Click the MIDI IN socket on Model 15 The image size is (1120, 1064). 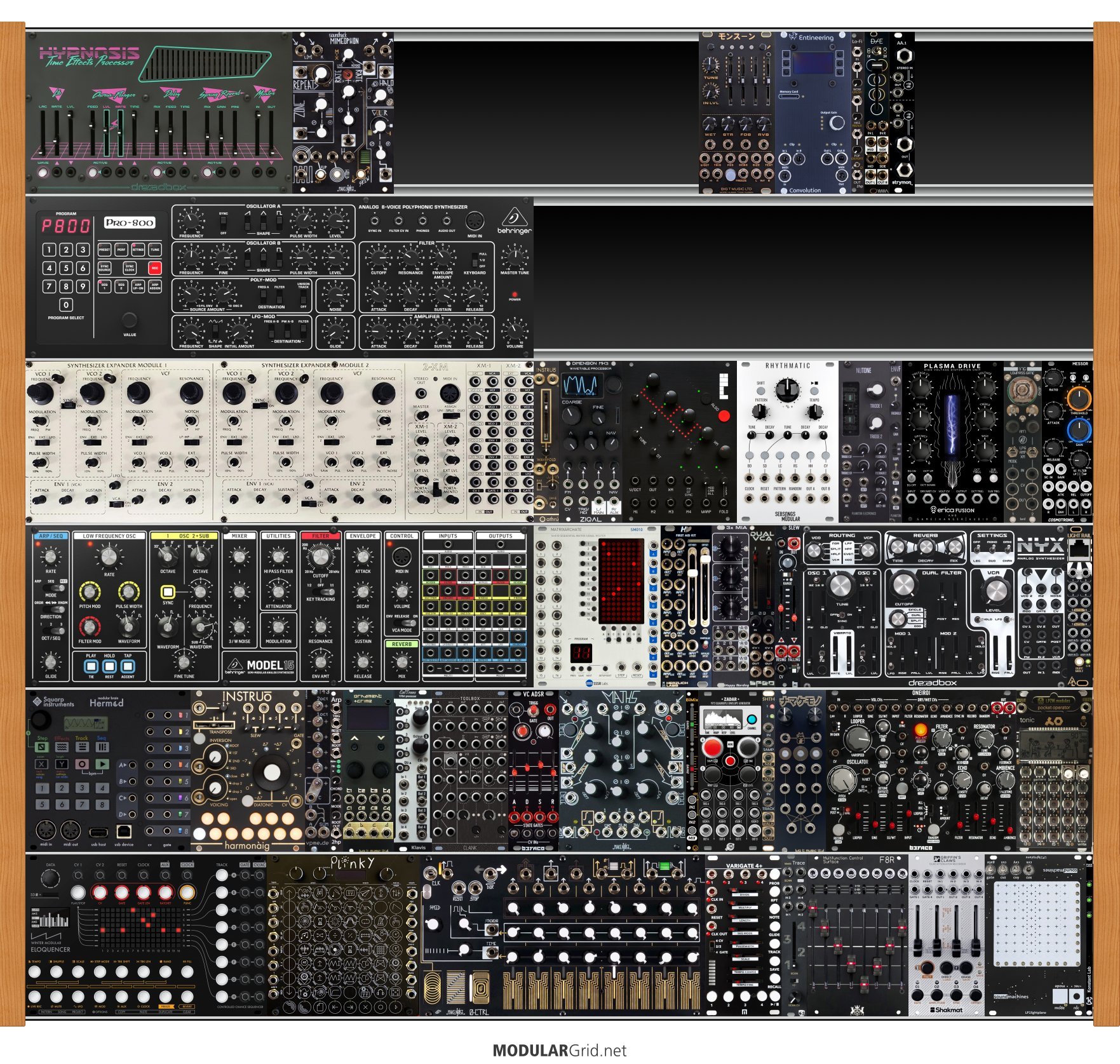401,557
